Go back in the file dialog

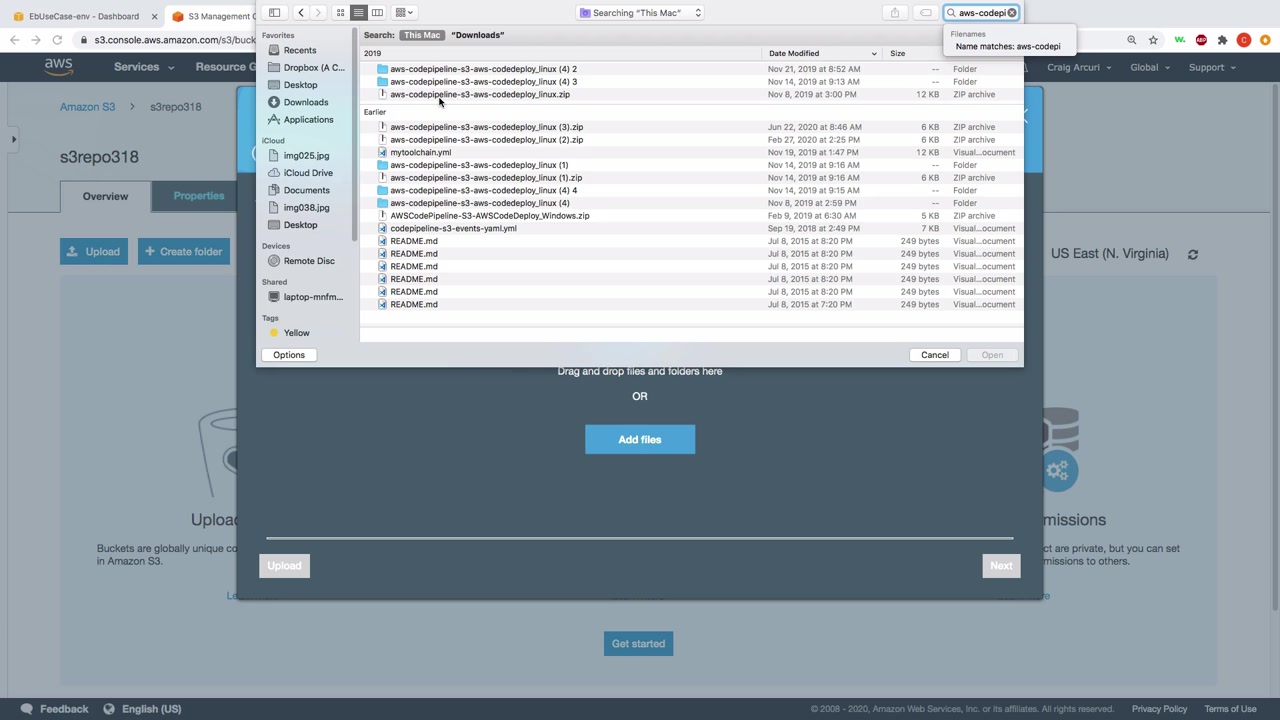click(300, 13)
